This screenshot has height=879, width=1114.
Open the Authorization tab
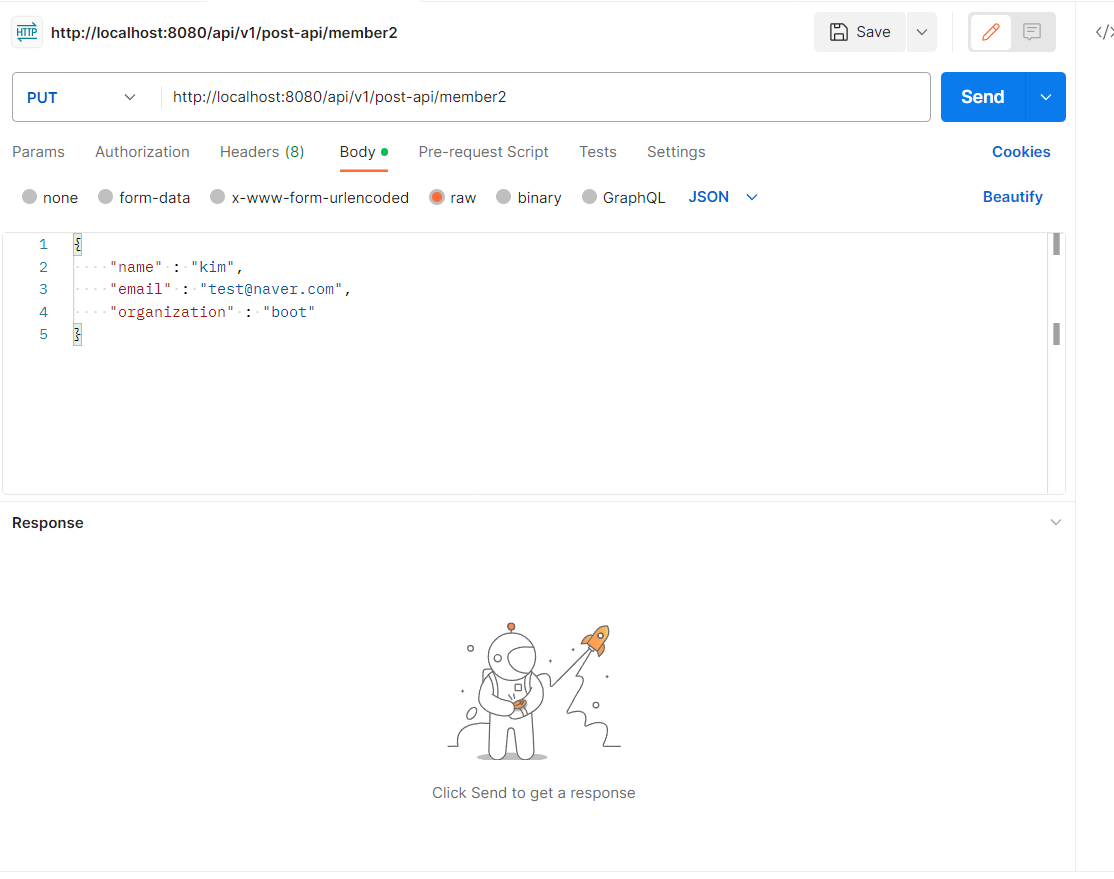[x=142, y=152]
